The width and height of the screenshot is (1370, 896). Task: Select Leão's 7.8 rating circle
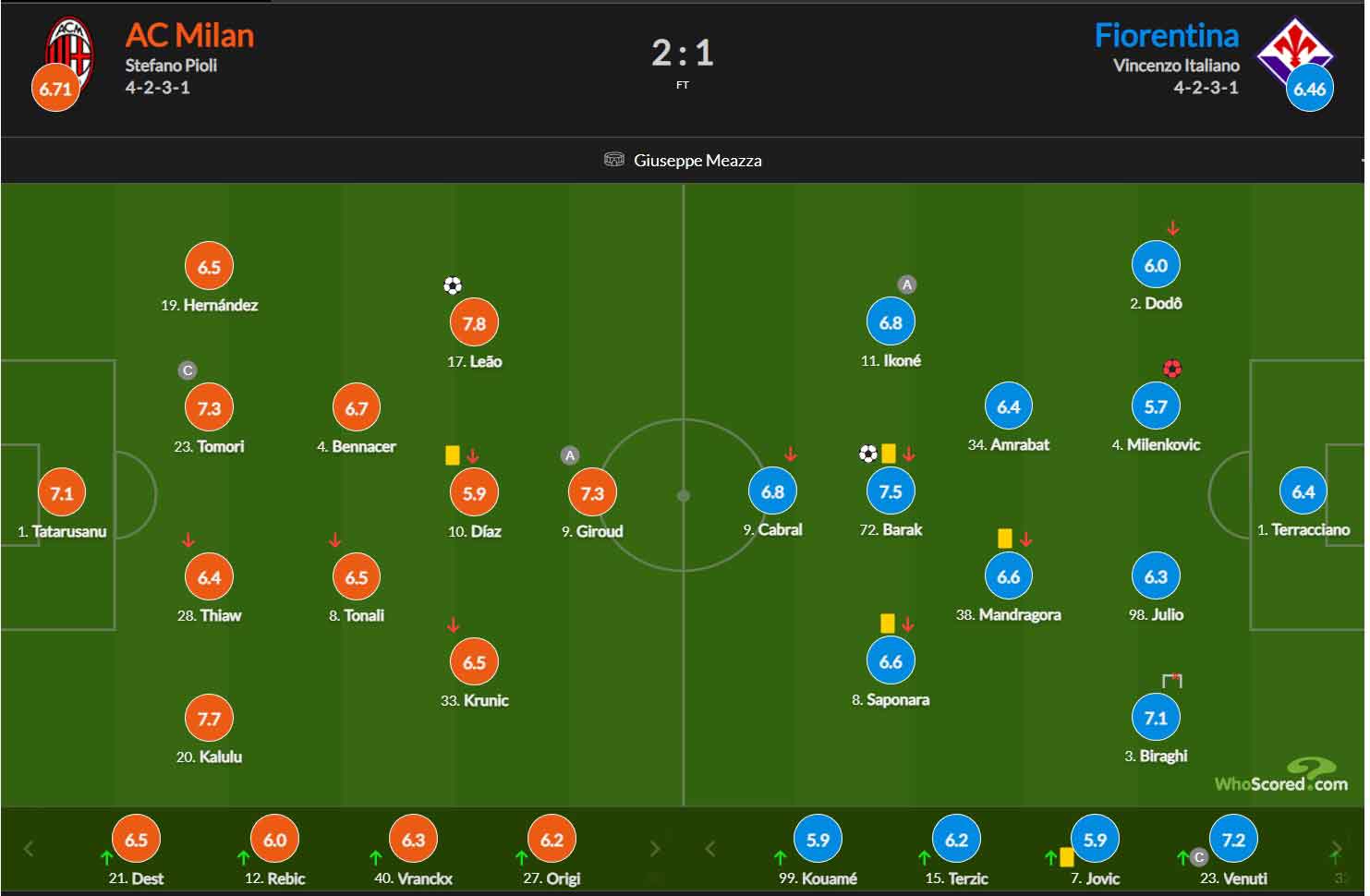474,323
